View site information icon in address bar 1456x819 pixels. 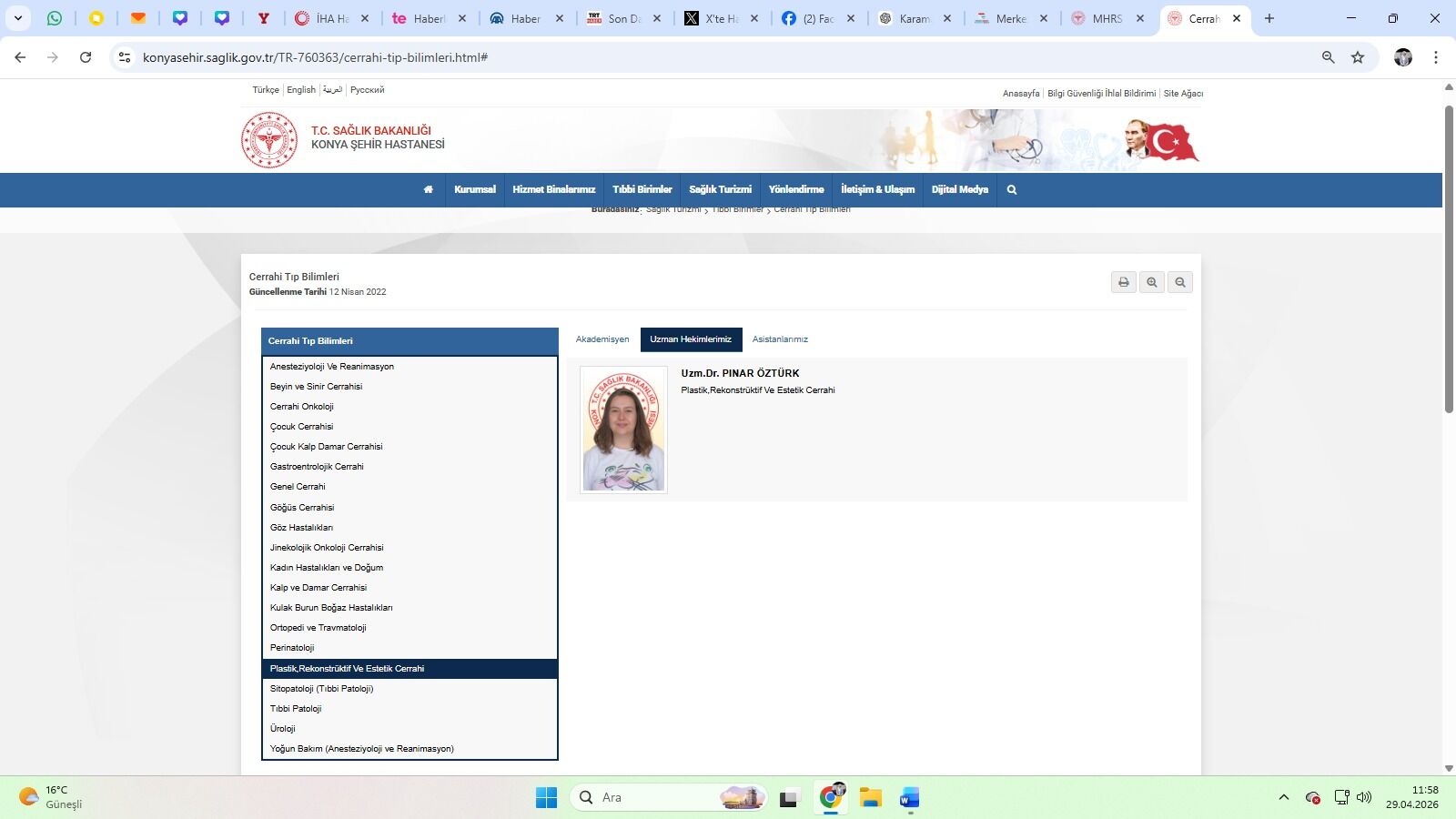[124, 57]
